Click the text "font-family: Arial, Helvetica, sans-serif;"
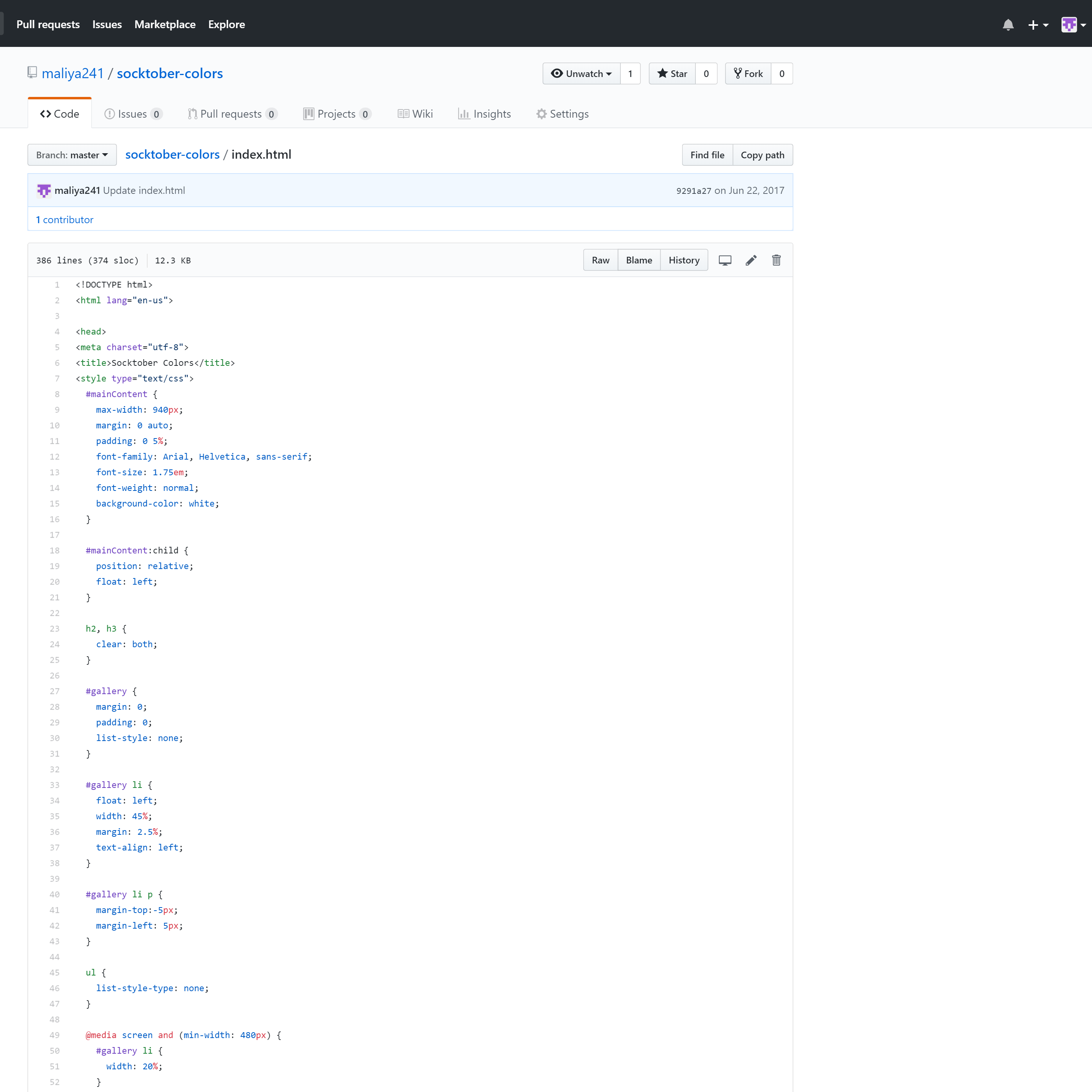 [204, 456]
